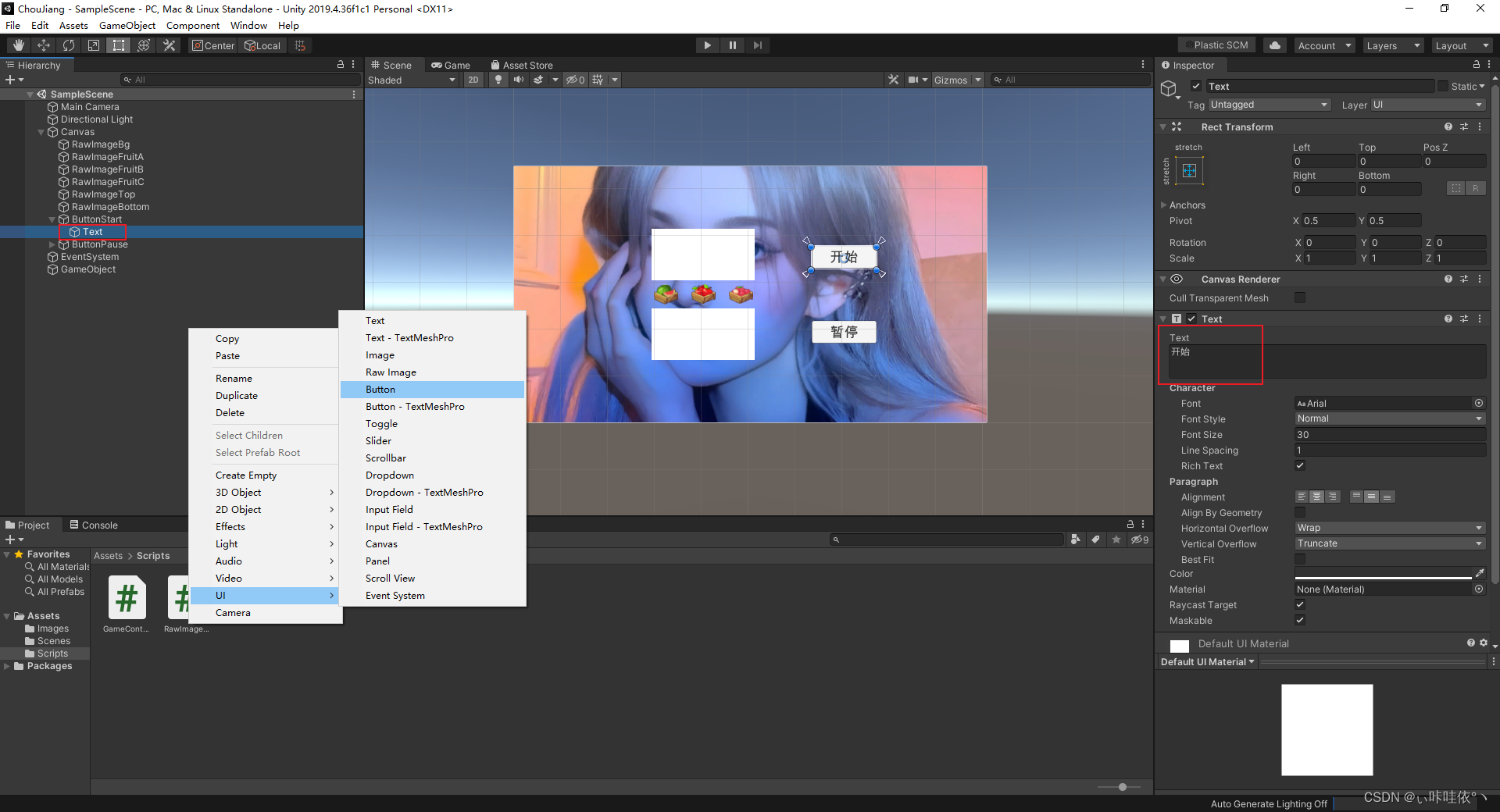Select the Rect tool in the toolbar
The height and width of the screenshot is (812, 1500).
119,45
